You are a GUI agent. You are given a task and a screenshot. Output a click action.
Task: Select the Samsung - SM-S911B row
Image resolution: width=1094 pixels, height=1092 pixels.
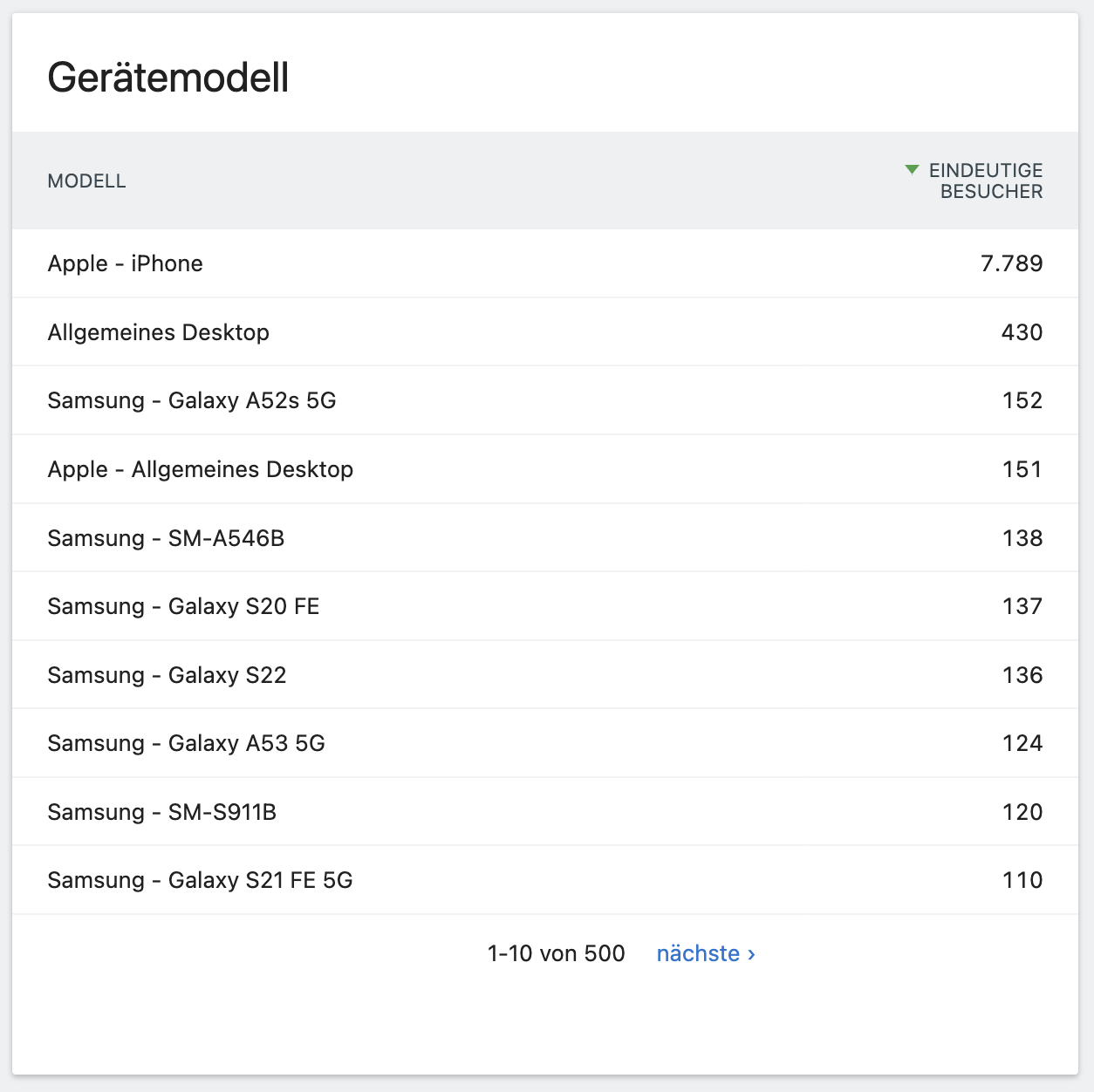click(161, 812)
